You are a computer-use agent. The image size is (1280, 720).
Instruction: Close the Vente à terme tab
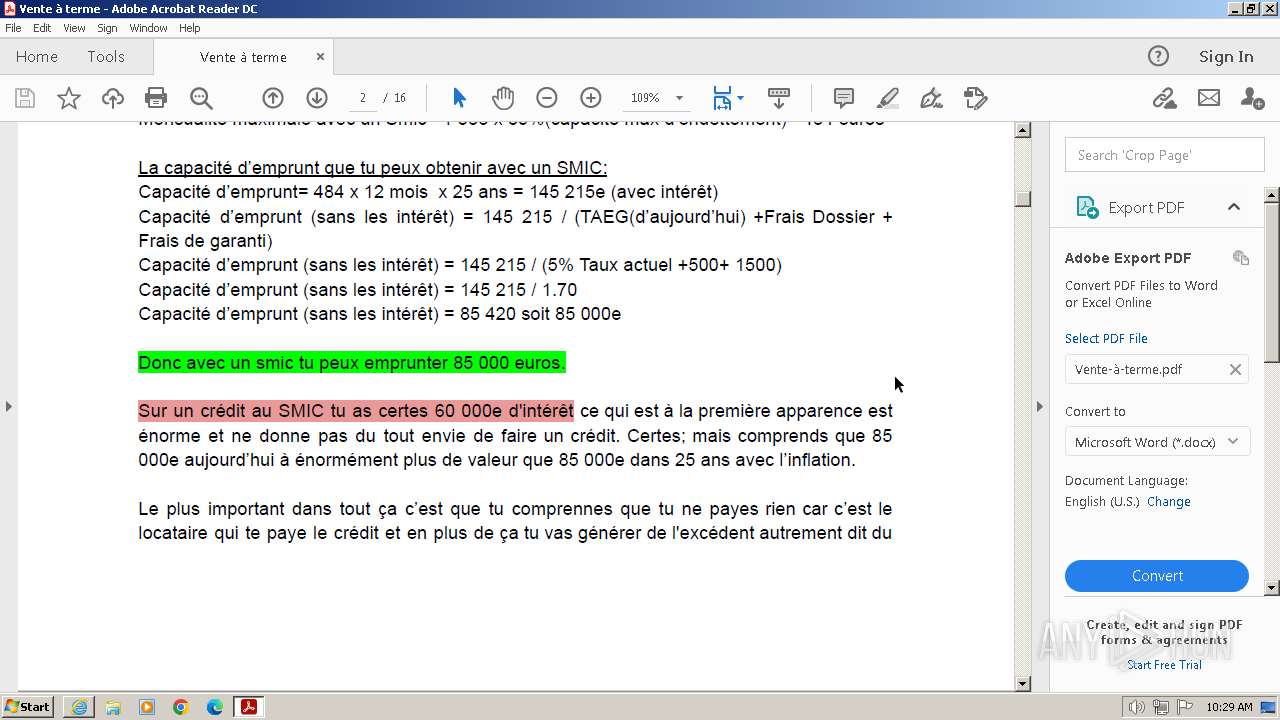point(320,57)
